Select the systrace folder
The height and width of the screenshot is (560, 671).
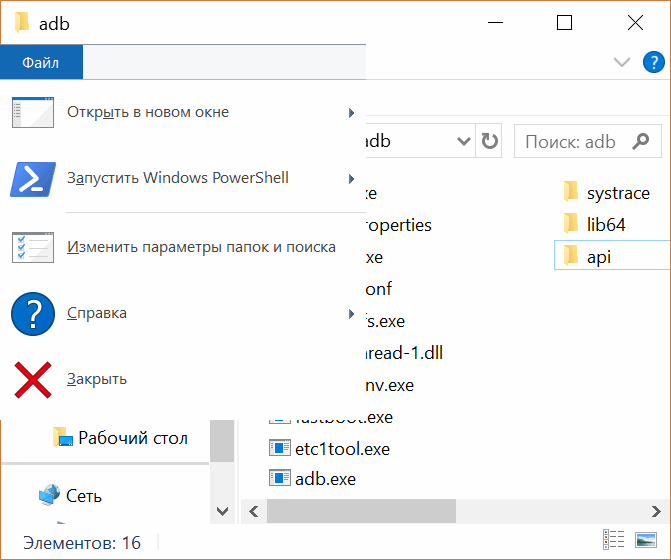click(612, 193)
